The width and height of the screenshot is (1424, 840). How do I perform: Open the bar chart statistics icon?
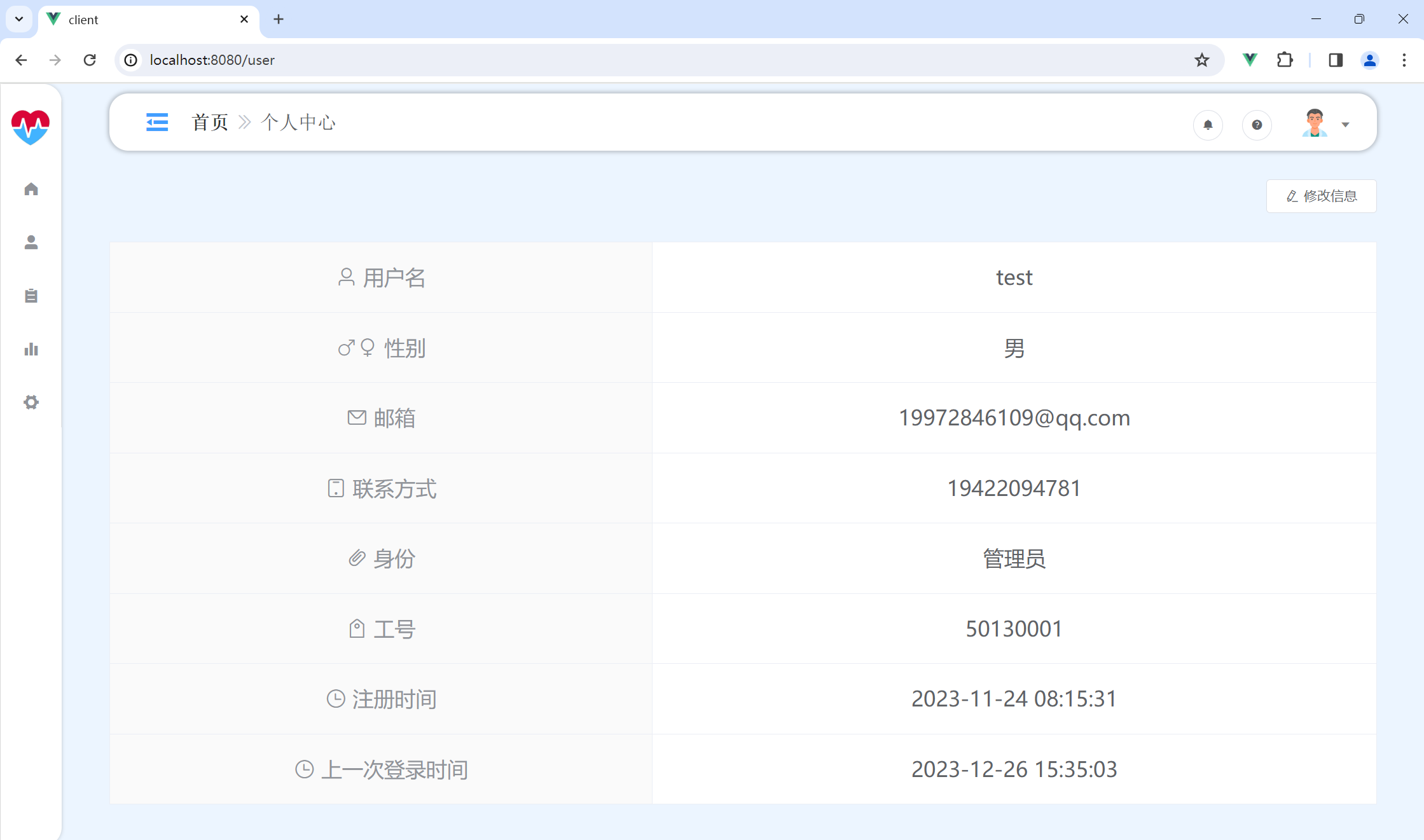31,349
